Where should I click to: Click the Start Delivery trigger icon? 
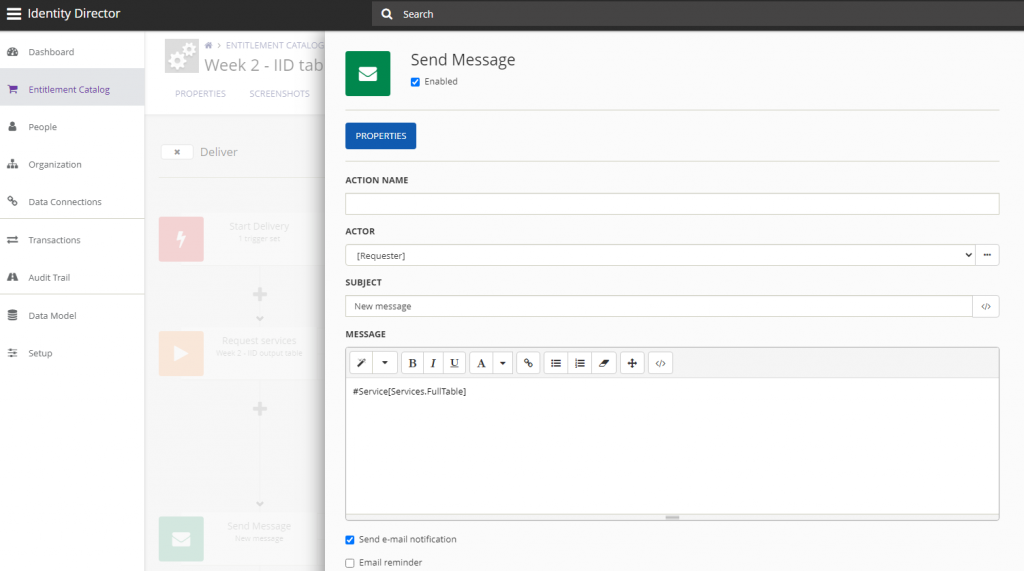[181, 239]
